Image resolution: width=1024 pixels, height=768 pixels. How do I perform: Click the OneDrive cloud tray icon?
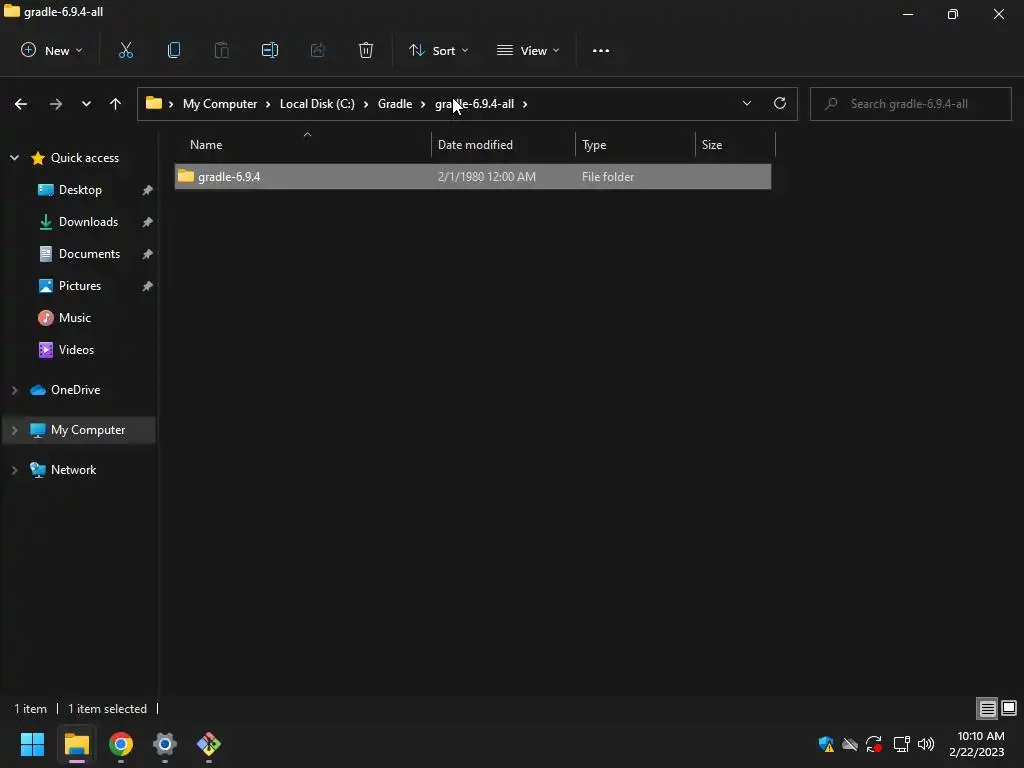click(x=850, y=744)
